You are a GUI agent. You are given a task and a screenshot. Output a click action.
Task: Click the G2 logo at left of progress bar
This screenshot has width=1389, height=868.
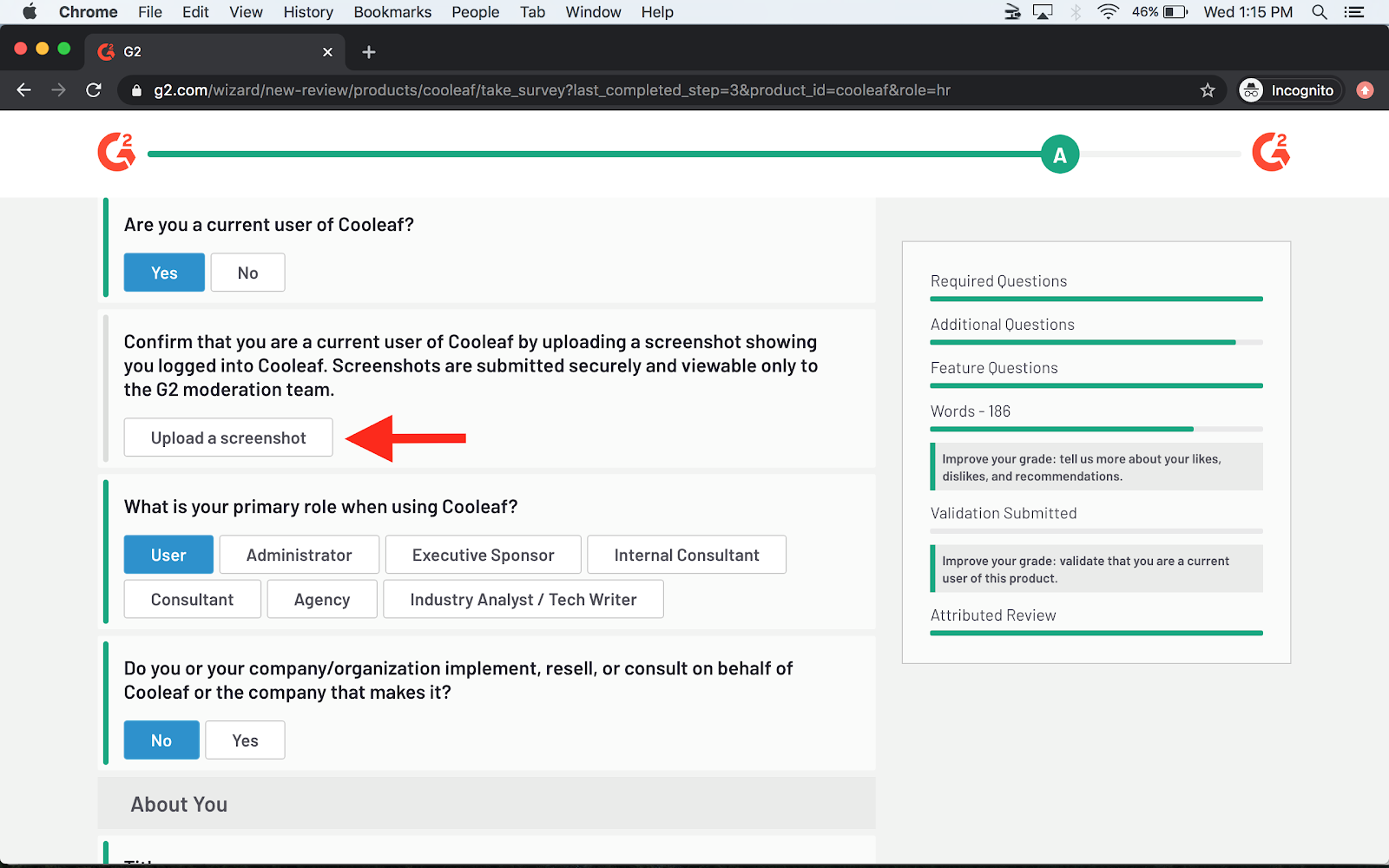(116, 152)
